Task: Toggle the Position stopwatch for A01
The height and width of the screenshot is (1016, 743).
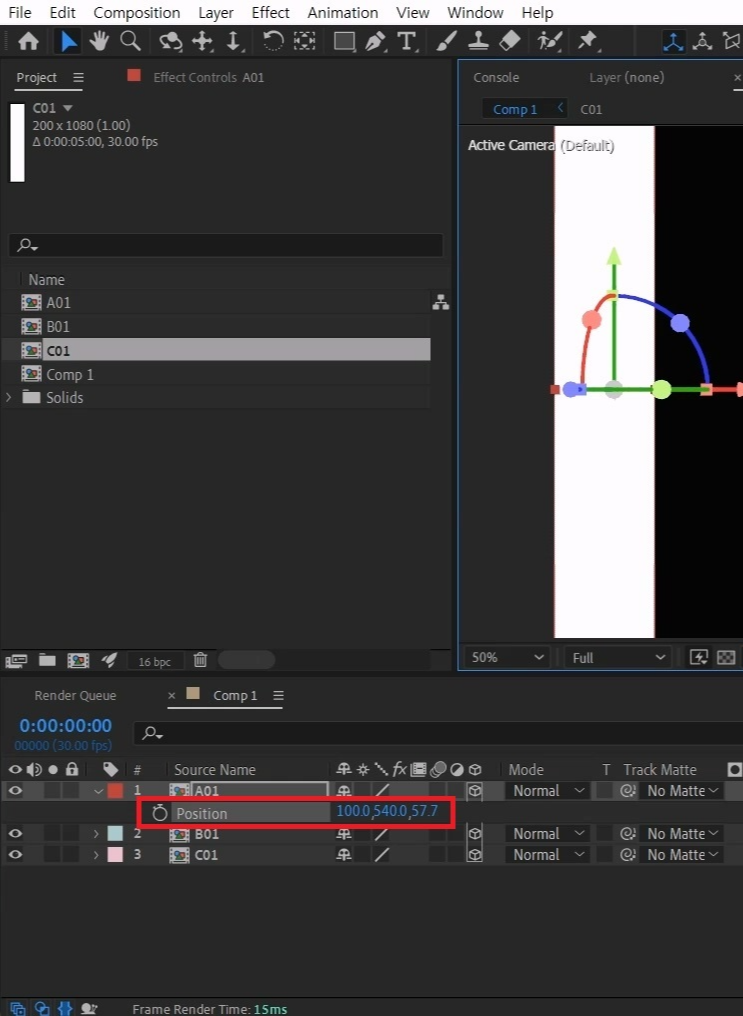Action: click(x=159, y=813)
